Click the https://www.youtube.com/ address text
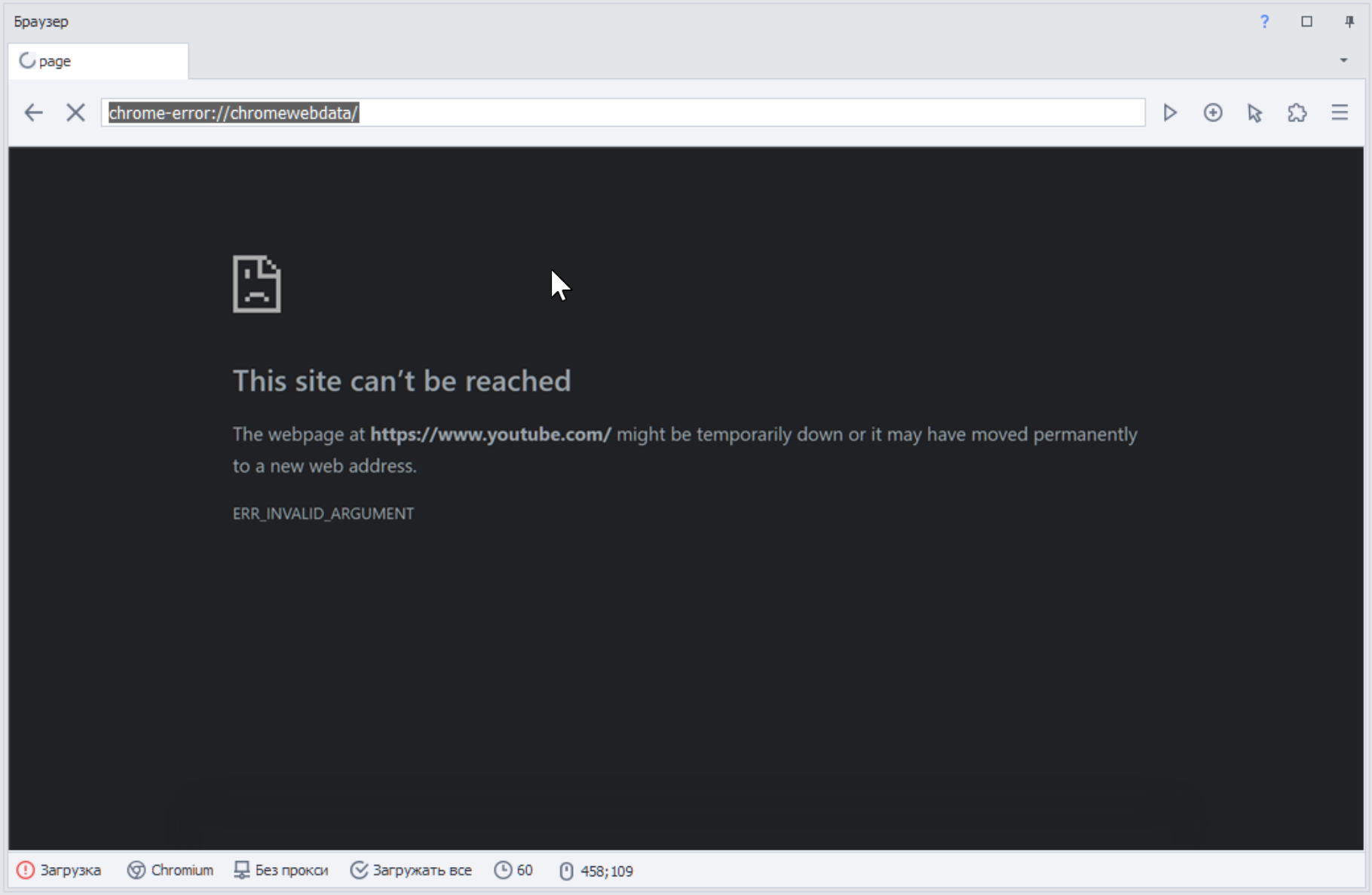The height and width of the screenshot is (895, 1372). [x=491, y=434]
